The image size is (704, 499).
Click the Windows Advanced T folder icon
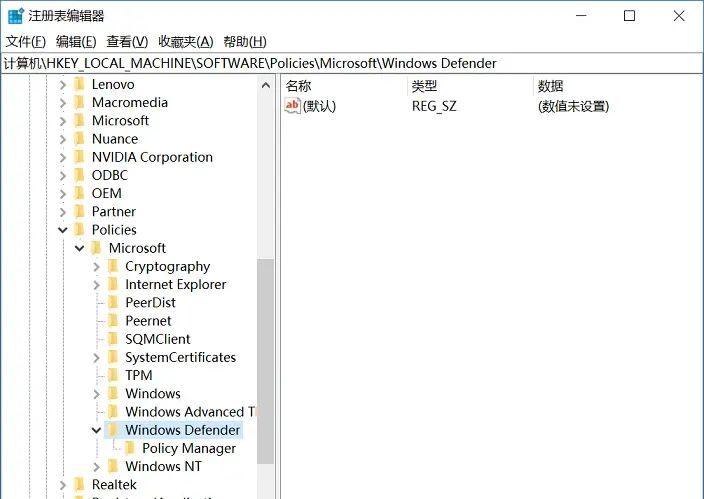point(113,412)
